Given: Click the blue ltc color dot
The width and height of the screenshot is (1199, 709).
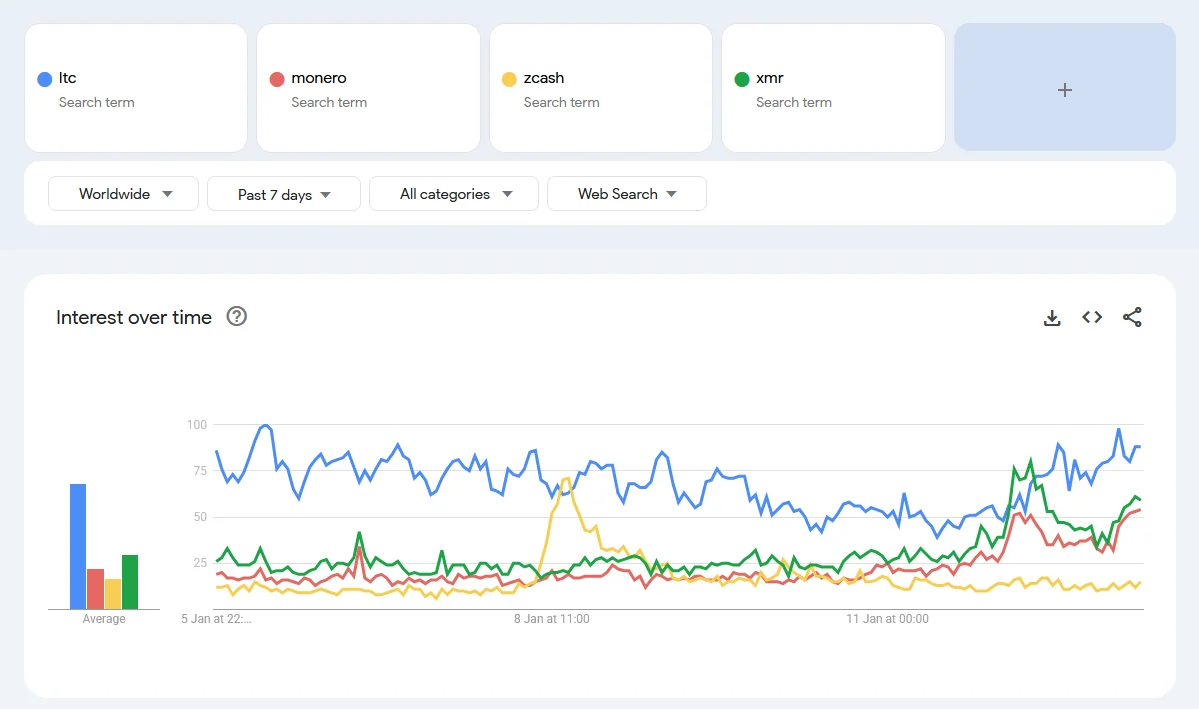Looking at the screenshot, I should (44, 79).
